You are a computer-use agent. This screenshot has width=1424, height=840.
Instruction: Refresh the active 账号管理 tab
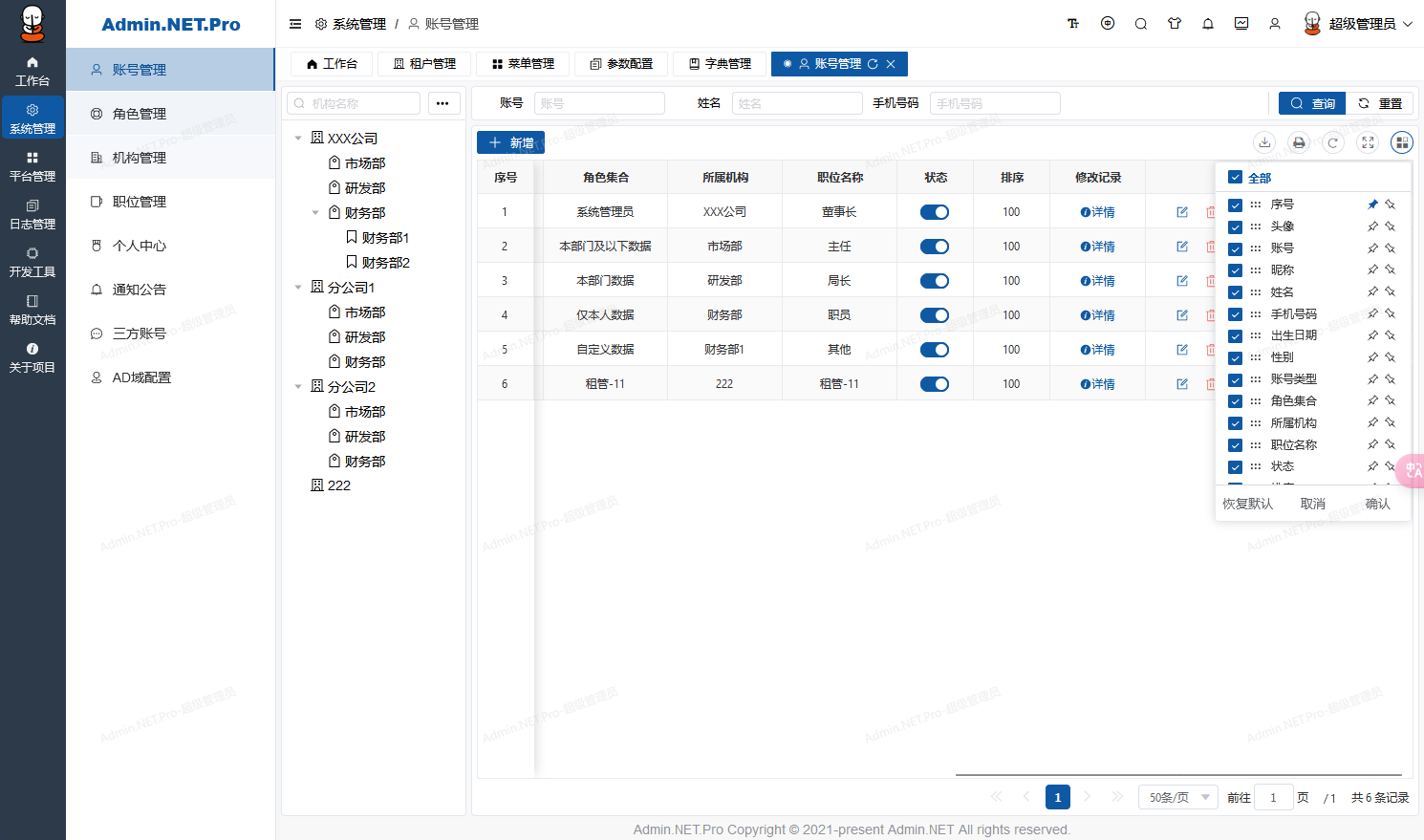(873, 64)
